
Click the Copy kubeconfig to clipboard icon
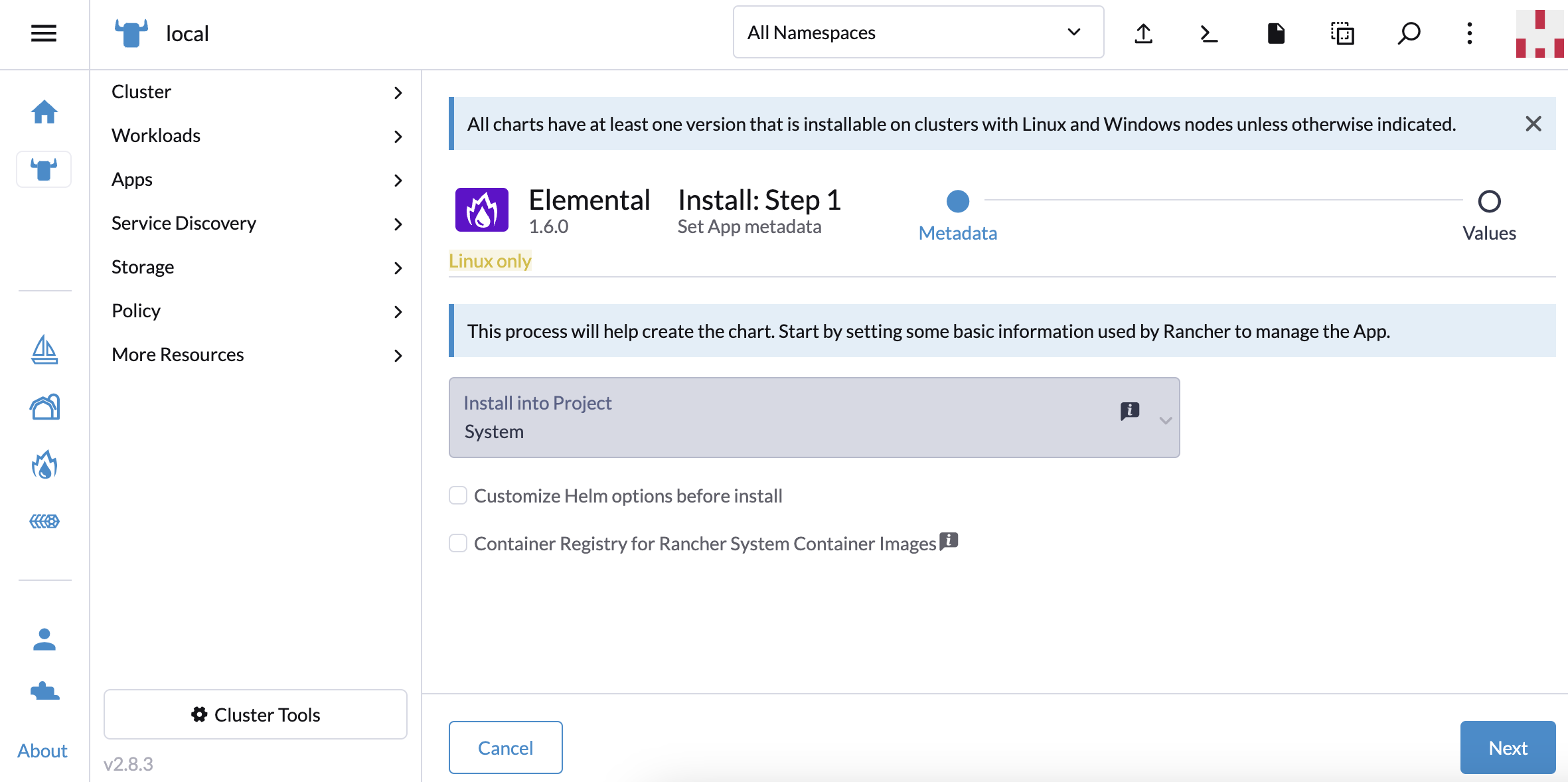pyautogui.click(x=1343, y=33)
